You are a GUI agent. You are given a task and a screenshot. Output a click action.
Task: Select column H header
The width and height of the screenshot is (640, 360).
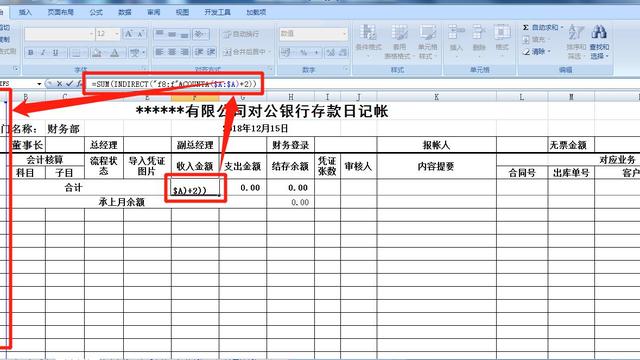pos(291,97)
